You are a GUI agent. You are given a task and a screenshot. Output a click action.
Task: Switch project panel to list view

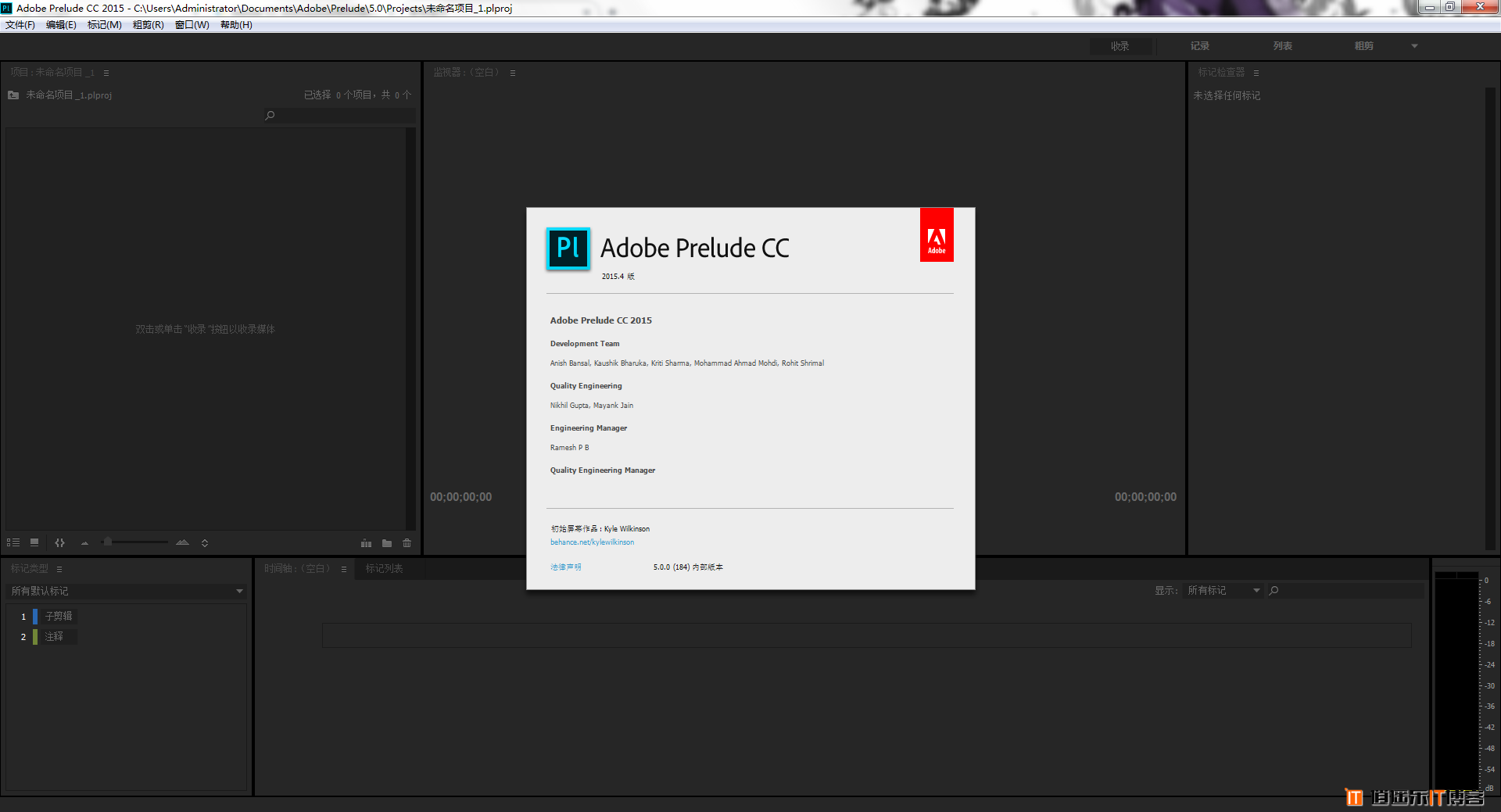click(x=13, y=542)
